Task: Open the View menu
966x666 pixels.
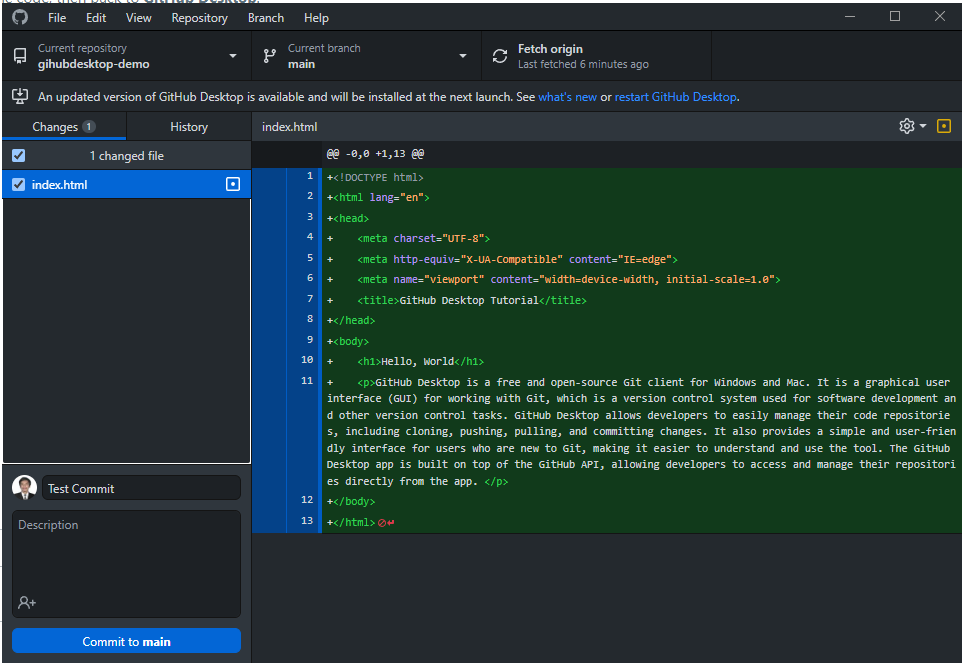Action: 139,18
